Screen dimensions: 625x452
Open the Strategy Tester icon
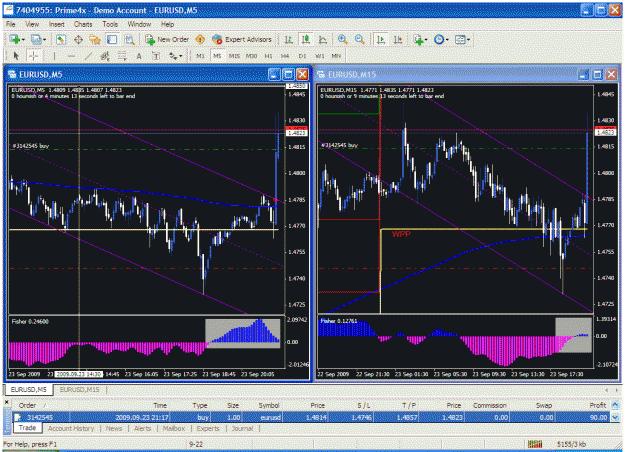(x=129, y=39)
